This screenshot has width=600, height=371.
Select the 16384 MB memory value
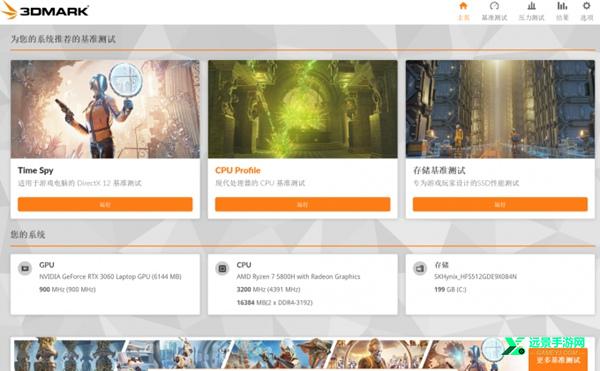pyautogui.click(x=274, y=303)
